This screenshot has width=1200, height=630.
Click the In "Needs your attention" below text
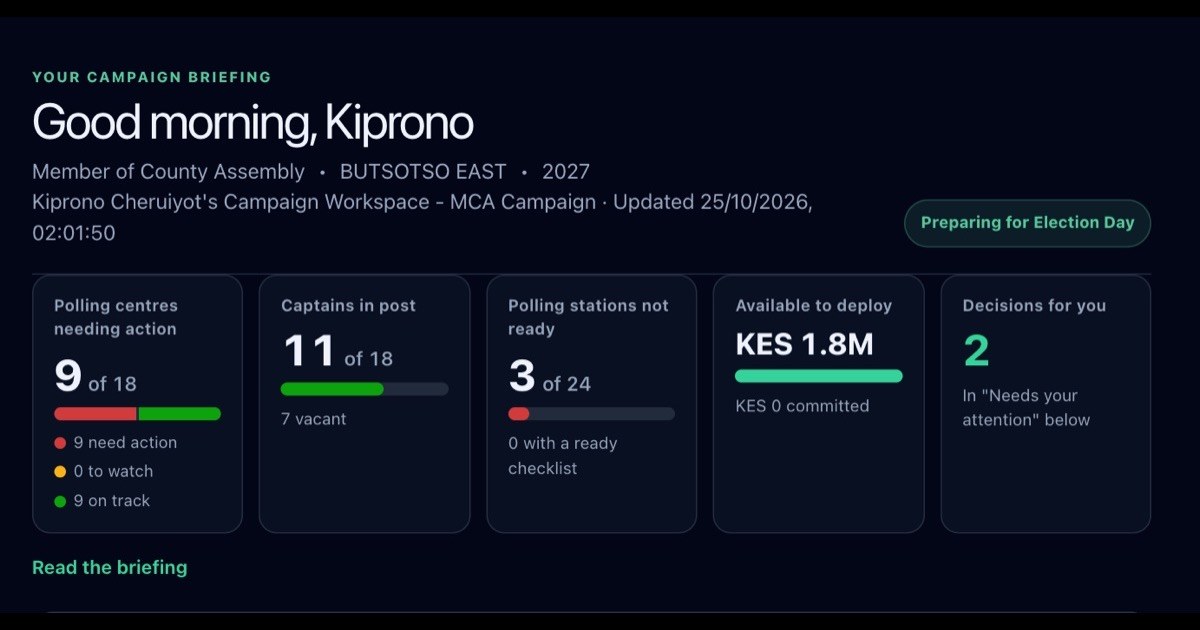click(x=1026, y=408)
